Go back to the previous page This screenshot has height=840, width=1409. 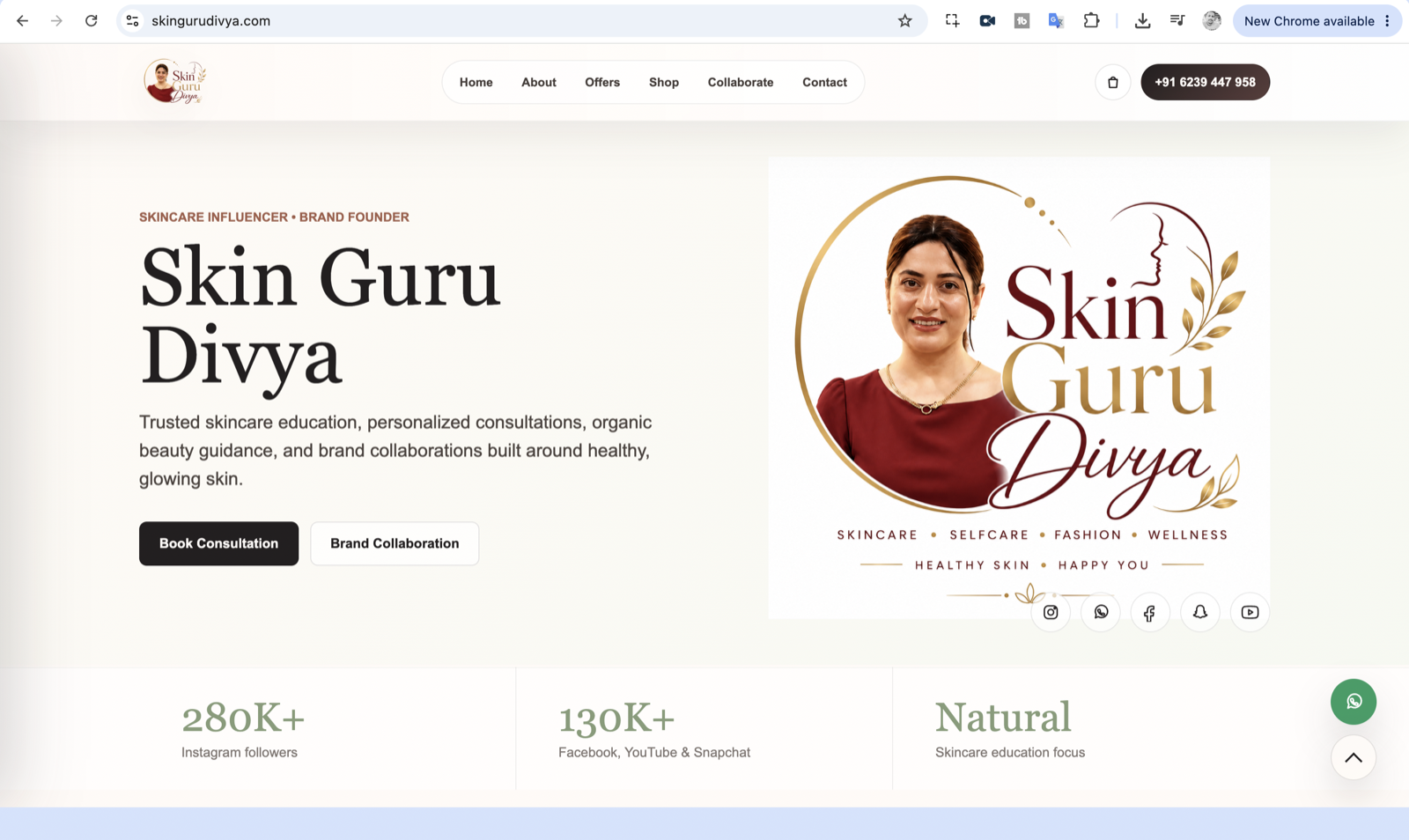click(22, 20)
